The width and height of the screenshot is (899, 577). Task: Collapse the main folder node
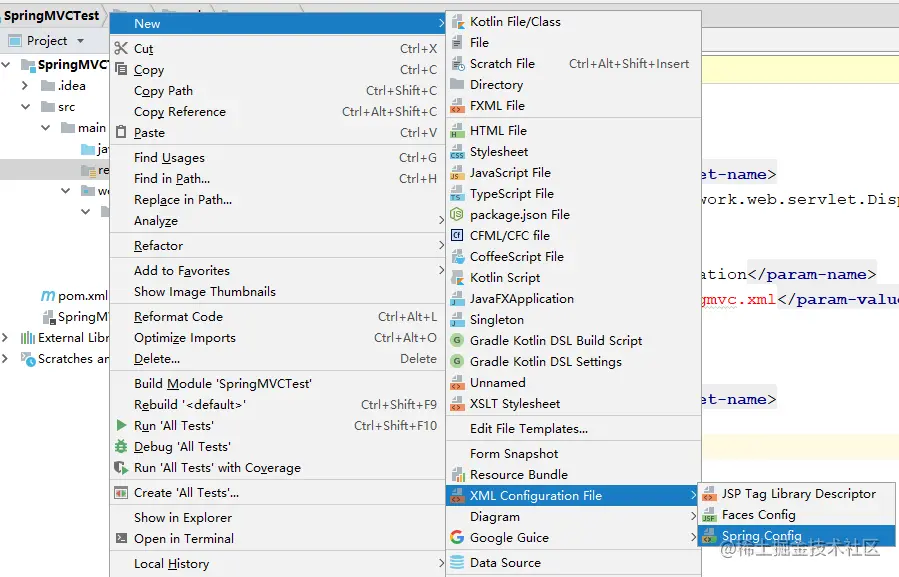(45, 127)
